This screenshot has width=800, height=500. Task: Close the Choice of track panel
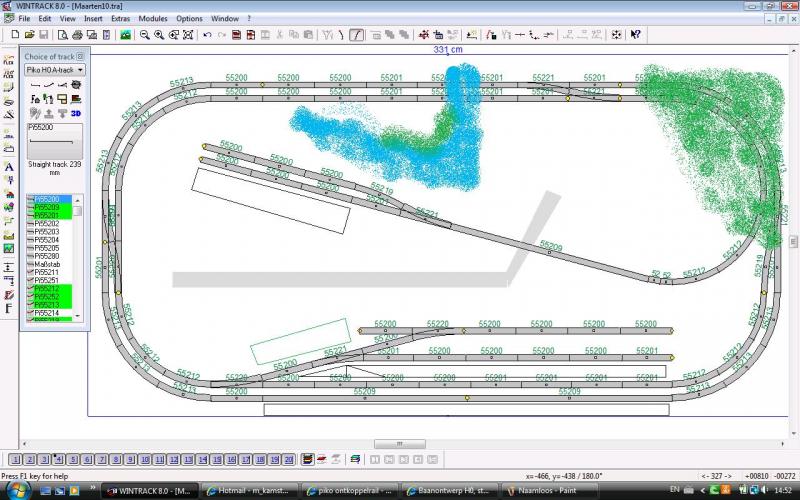coord(80,57)
